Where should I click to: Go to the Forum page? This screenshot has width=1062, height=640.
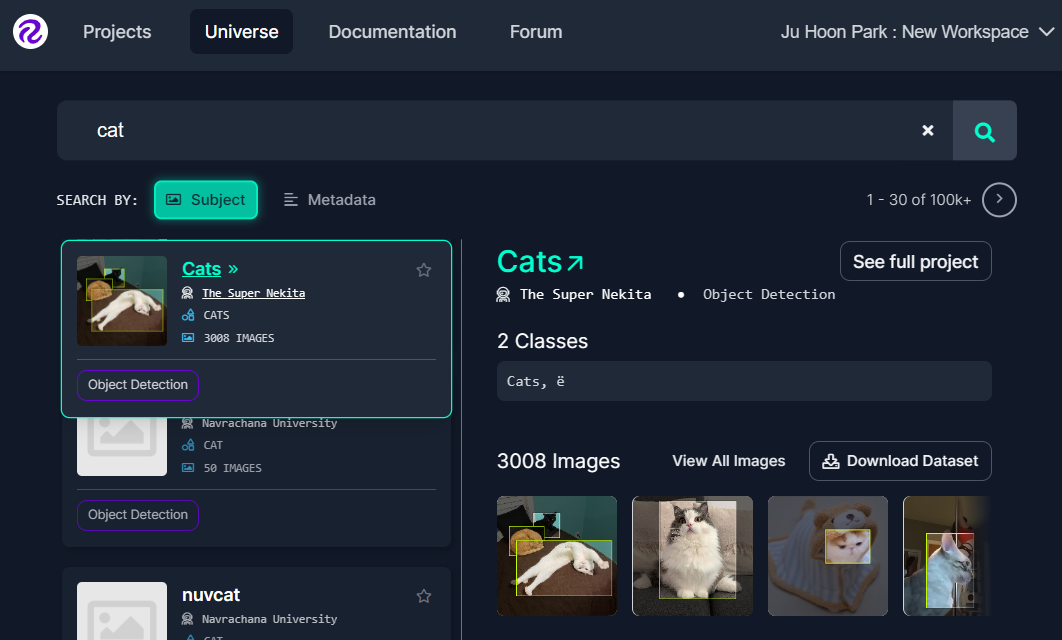(x=536, y=32)
